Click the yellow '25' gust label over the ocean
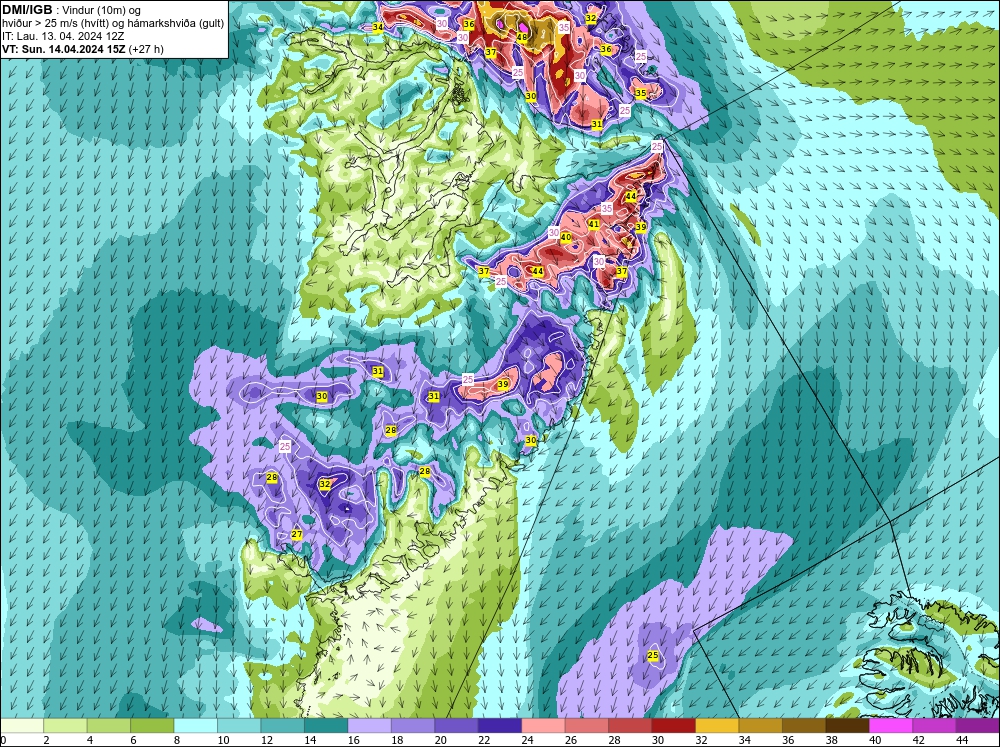The height and width of the screenshot is (747, 1000). pyautogui.click(x=652, y=655)
